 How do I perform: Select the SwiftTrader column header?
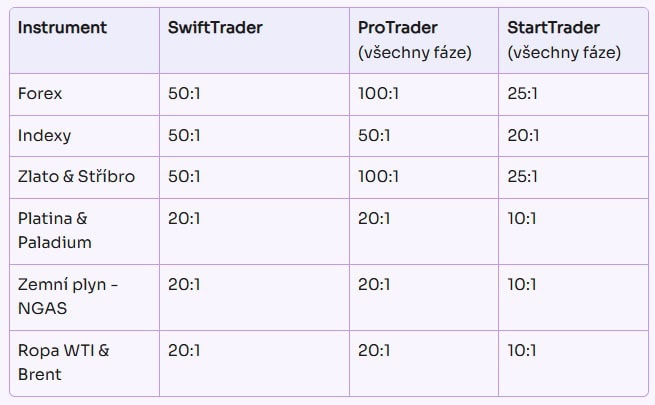pos(215,28)
